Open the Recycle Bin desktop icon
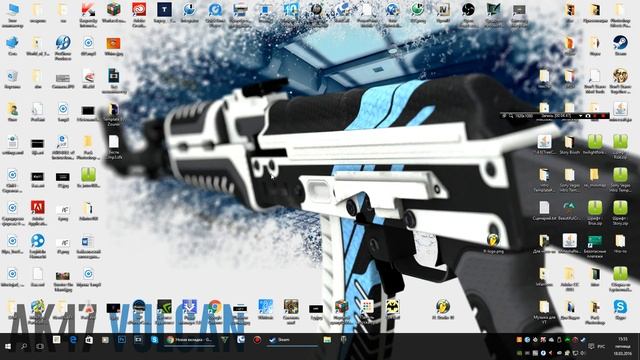Image resolution: width=640 pixels, height=360 pixels. pyautogui.click(x=12, y=76)
